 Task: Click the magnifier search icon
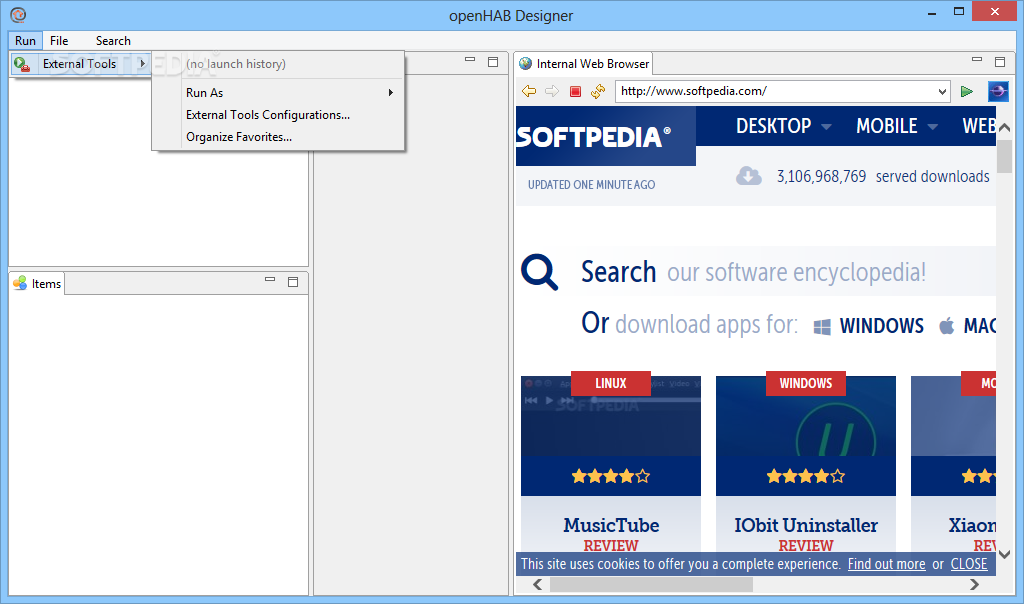[x=539, y=272]
